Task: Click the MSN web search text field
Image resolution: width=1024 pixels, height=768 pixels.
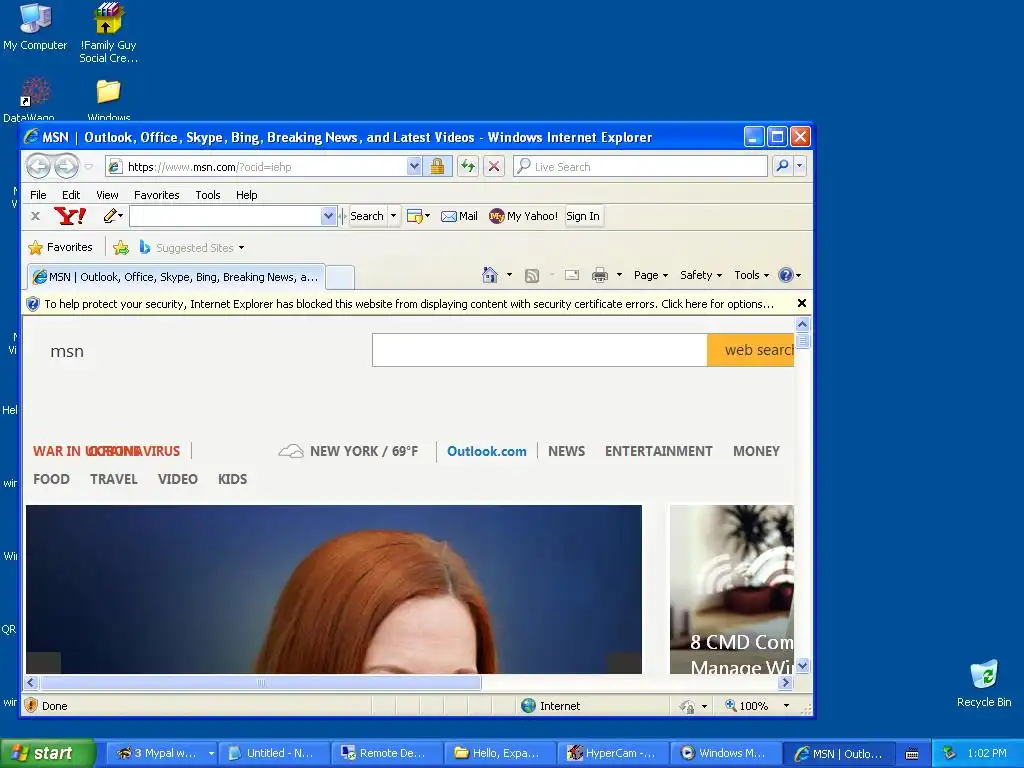Action: tap(539, 350)
